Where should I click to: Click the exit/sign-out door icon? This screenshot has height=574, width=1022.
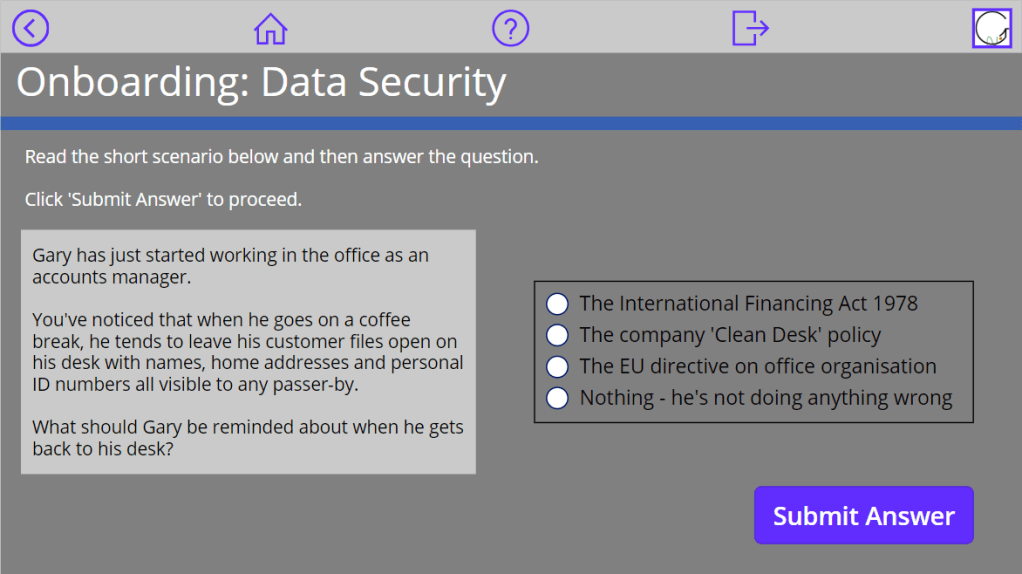(x=750, y=28)
